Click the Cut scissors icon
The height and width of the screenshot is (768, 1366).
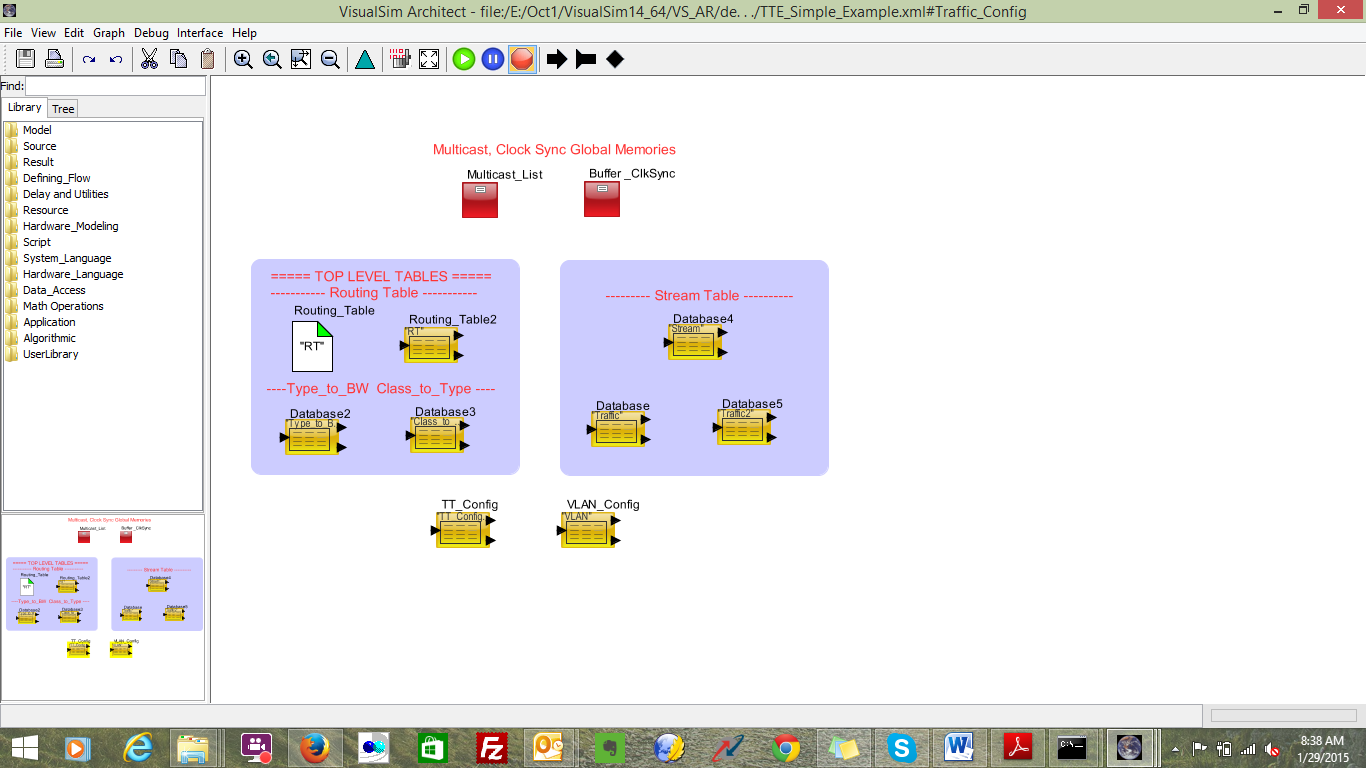149,59
